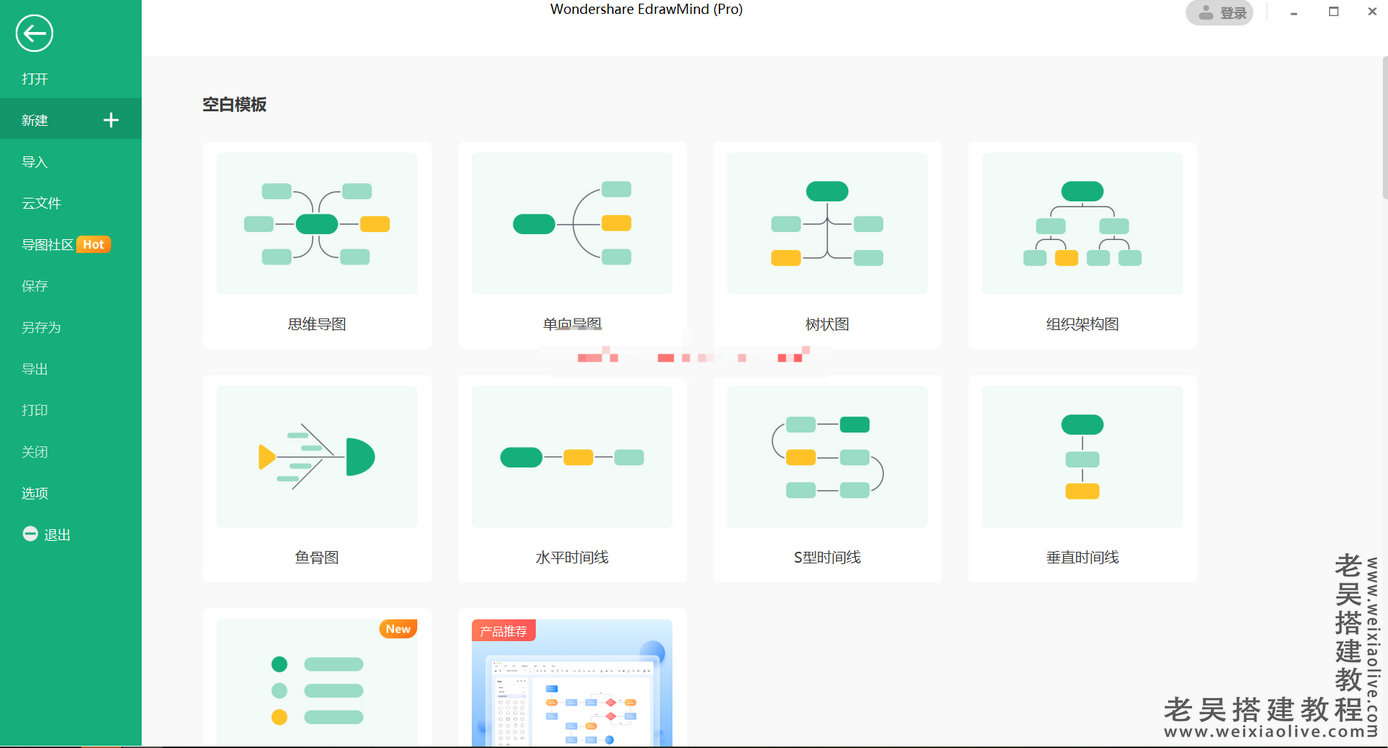Open the 导出 menu item

(70, 369)
